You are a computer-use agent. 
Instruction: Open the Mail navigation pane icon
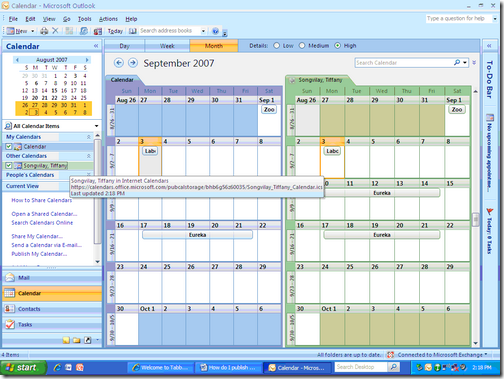(x=10, y=278)
